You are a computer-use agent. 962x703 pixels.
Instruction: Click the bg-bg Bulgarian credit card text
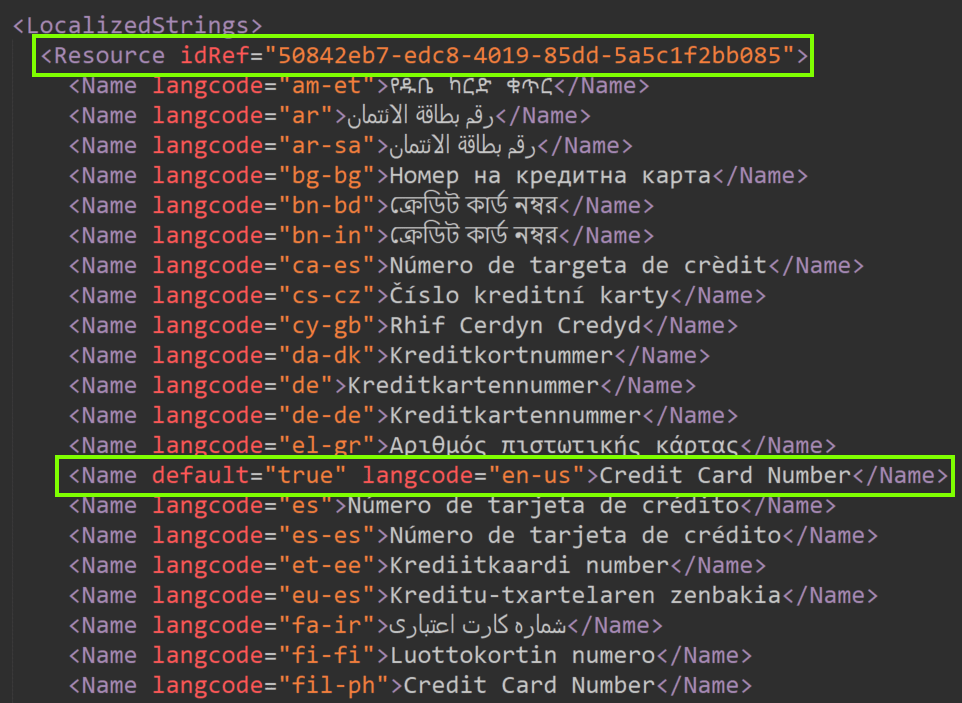[x=549, y=176]
